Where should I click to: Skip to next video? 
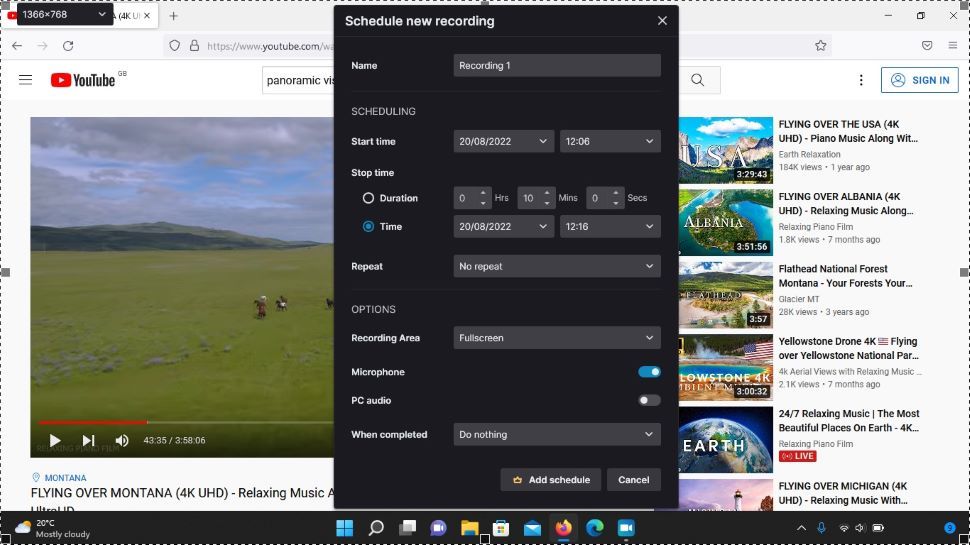coord(88,440)
